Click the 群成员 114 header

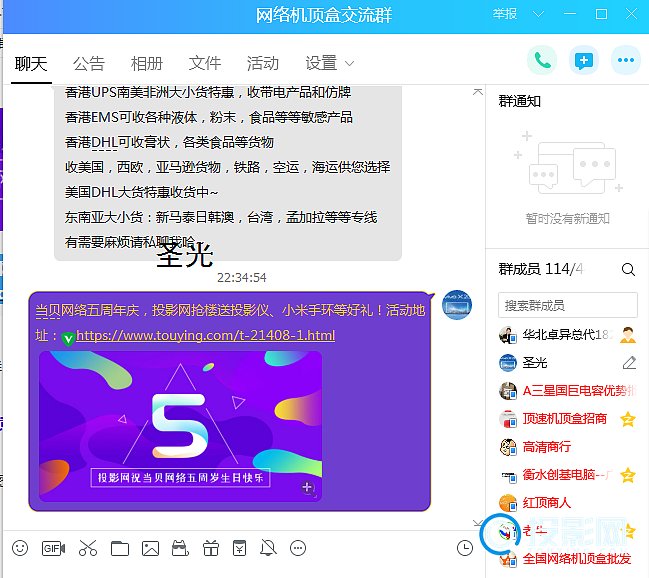(540, 269)
